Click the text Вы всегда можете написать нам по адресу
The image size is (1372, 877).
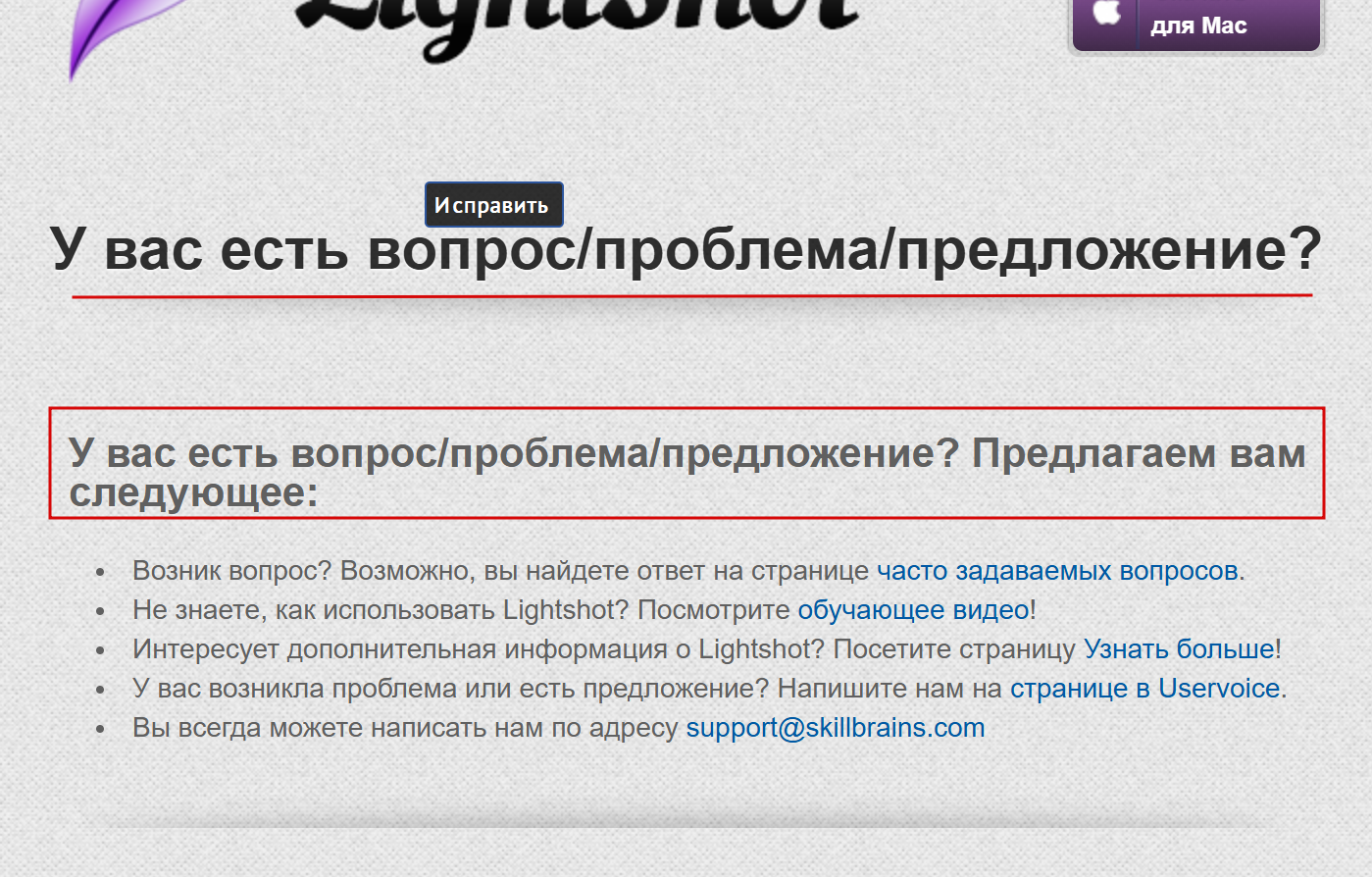tap(405, 728)
